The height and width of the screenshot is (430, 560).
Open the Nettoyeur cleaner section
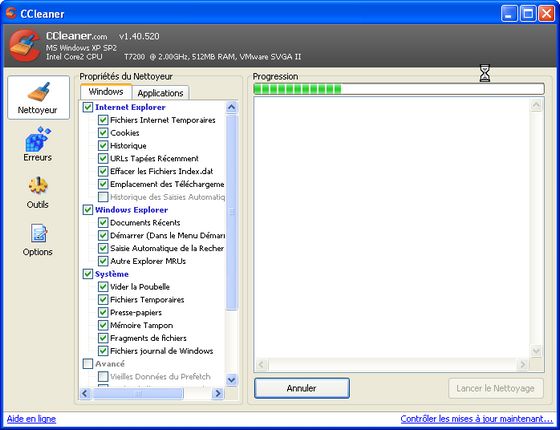38,98
